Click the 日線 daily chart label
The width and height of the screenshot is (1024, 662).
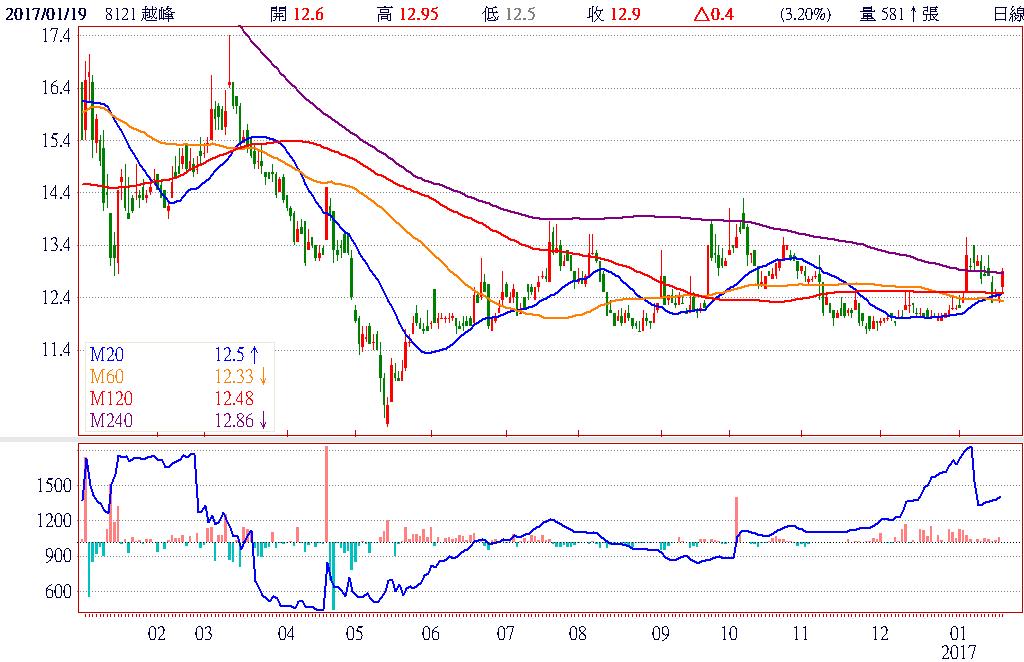point(1007,14)
